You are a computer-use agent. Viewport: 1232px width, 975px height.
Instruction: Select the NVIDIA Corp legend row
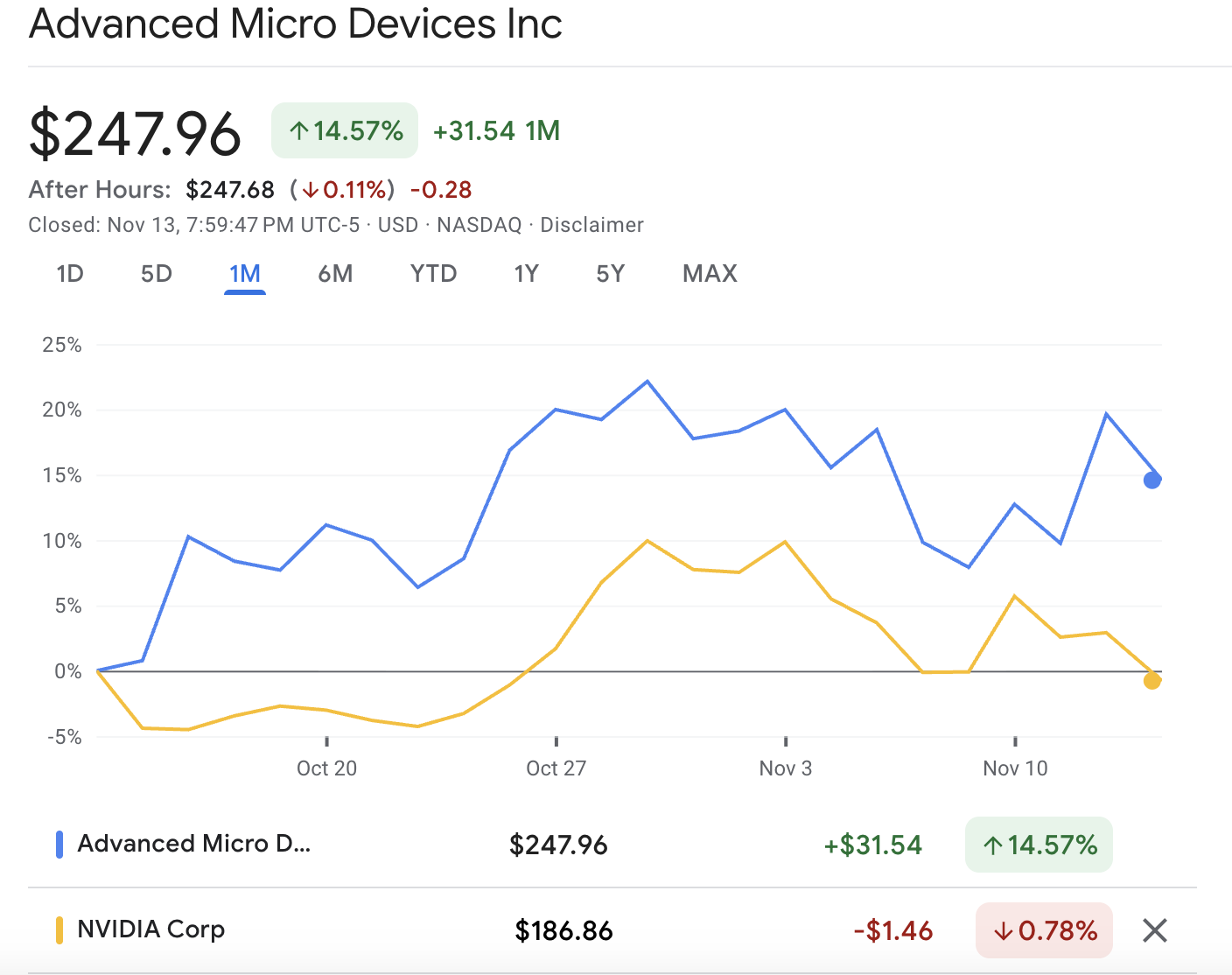150,929
